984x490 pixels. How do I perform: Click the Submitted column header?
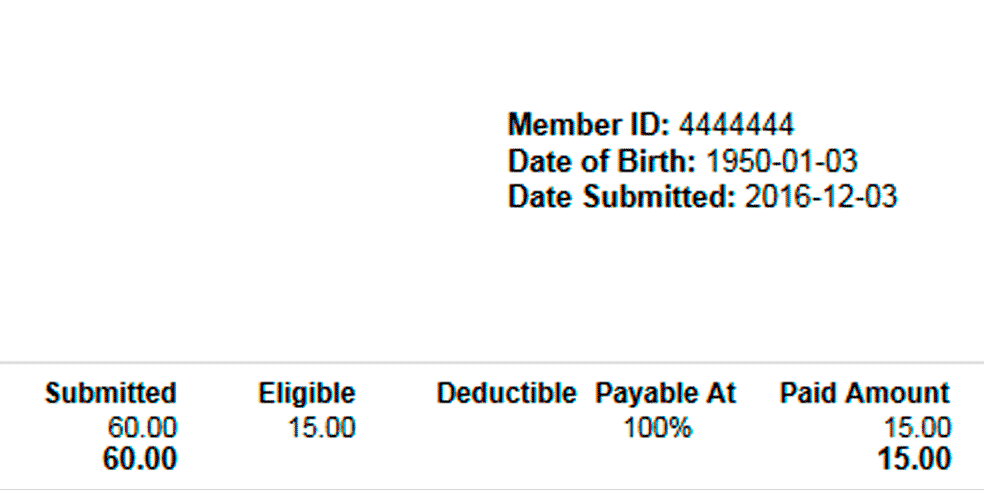(x=110, y=393)
